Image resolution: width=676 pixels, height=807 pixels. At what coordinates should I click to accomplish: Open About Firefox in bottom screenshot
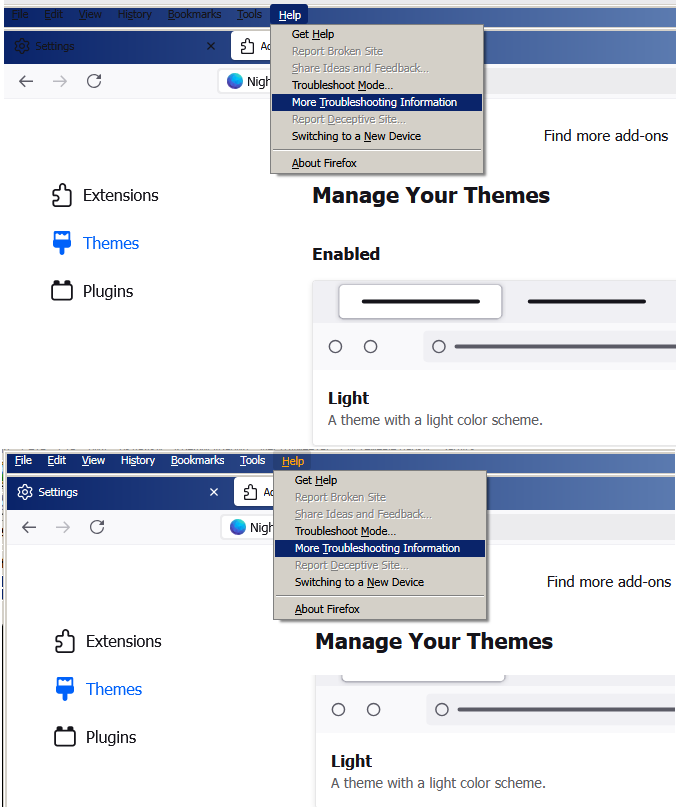[x=380, y=609]
